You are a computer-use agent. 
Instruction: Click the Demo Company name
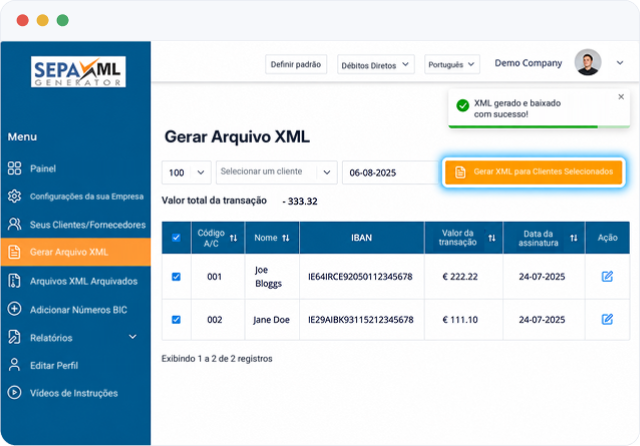click(x=528, y=63)
